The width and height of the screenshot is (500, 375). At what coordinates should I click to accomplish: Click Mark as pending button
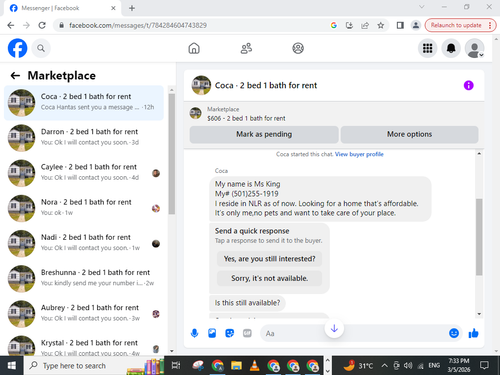pyautogui.click(x=264, y=134)
